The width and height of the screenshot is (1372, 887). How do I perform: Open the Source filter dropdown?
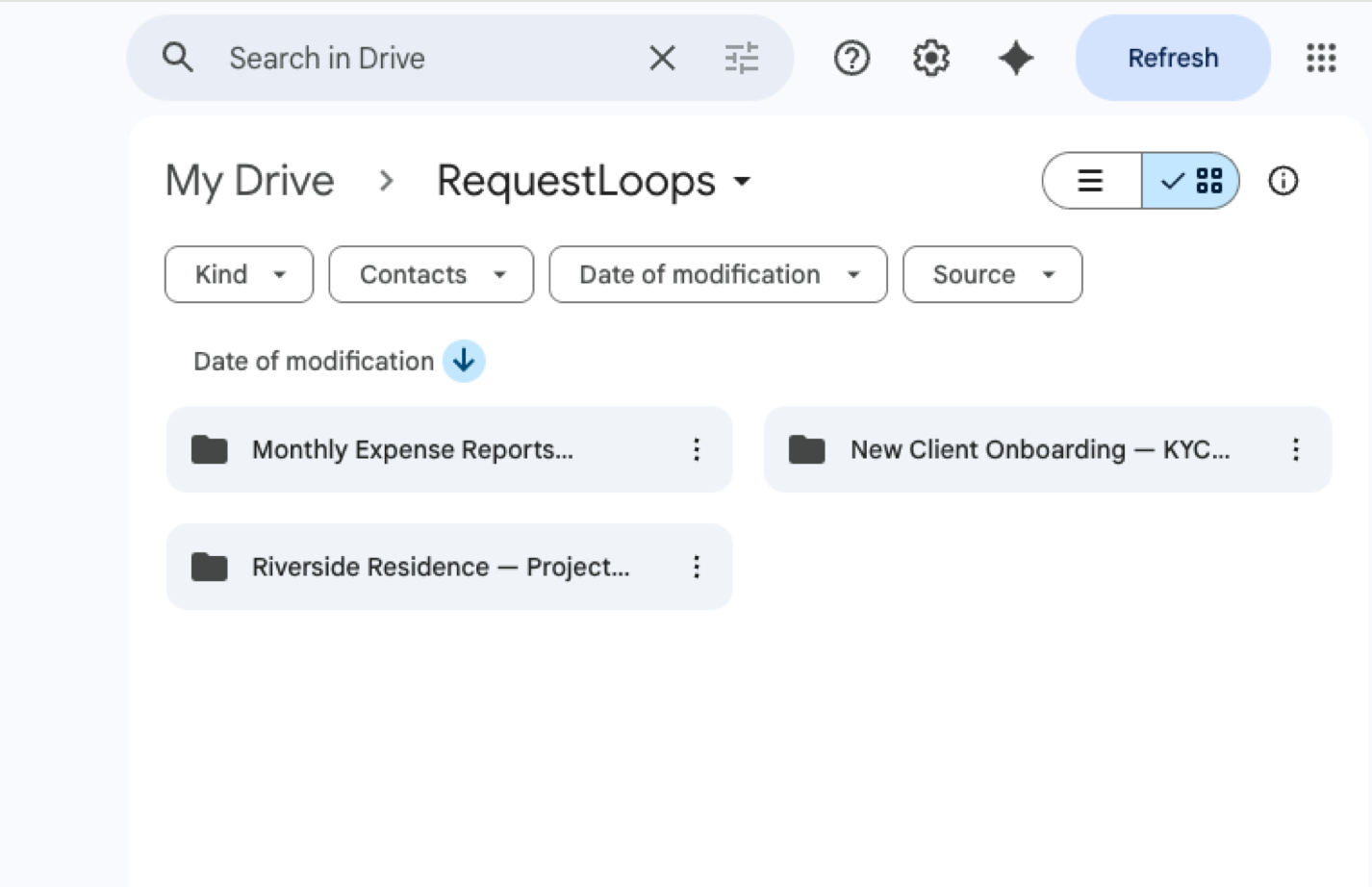tap(992, 274)
